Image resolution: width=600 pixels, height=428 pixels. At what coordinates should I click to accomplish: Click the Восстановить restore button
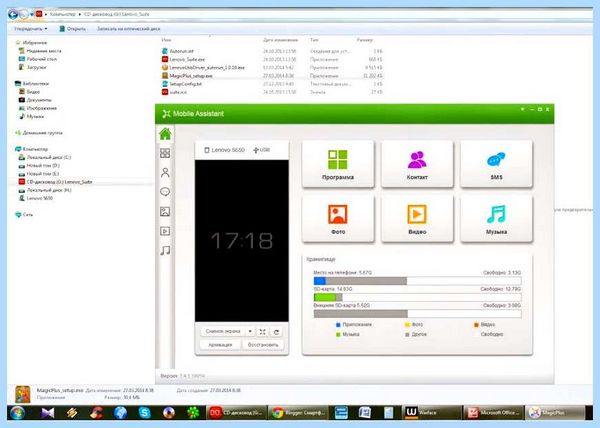[x=263, y=345]
